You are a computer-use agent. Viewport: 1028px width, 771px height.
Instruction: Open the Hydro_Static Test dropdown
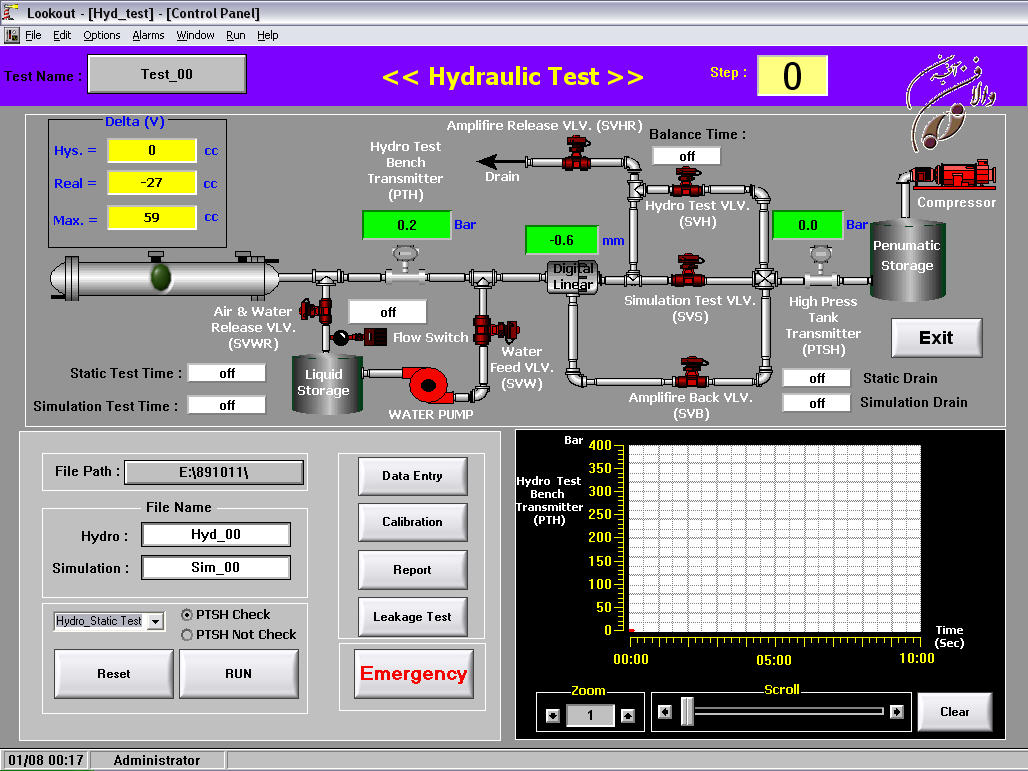pos(155,622)
